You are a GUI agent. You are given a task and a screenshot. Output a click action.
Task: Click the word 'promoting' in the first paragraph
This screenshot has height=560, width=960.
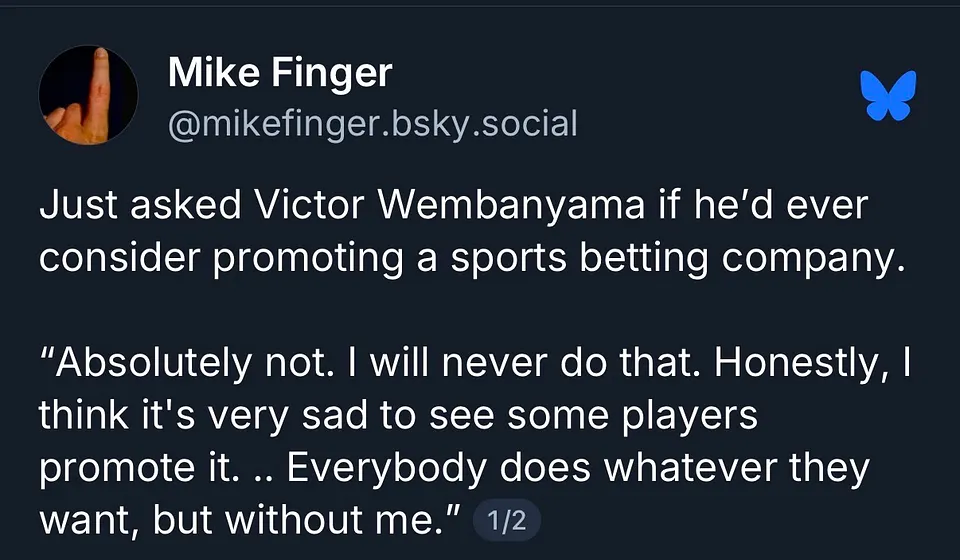(308, 259)
